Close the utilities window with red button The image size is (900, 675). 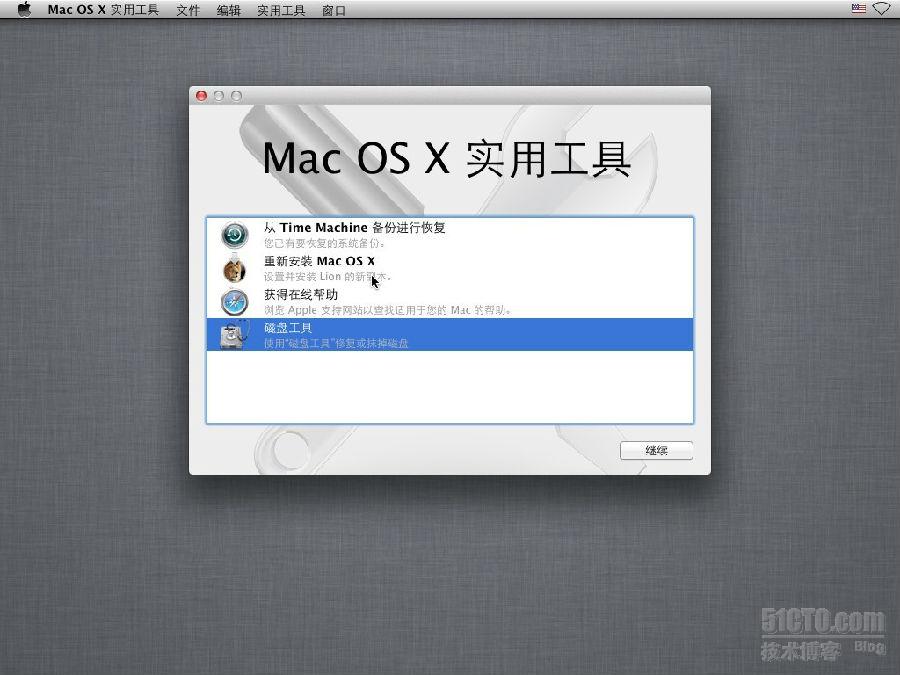point(201,96)
